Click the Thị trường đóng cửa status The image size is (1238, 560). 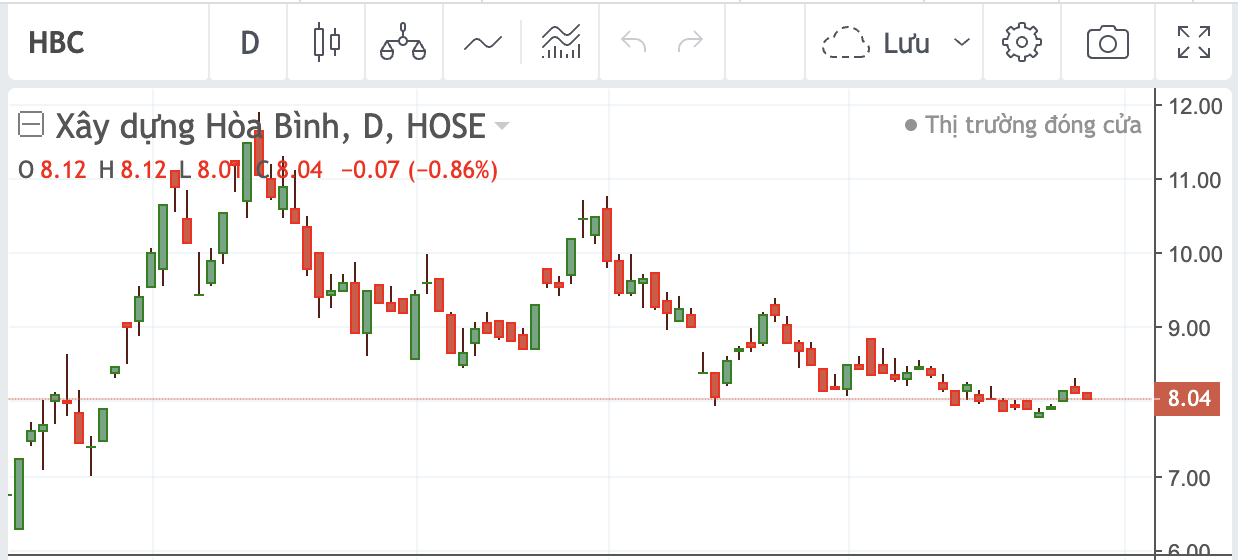click(1033, 125)
